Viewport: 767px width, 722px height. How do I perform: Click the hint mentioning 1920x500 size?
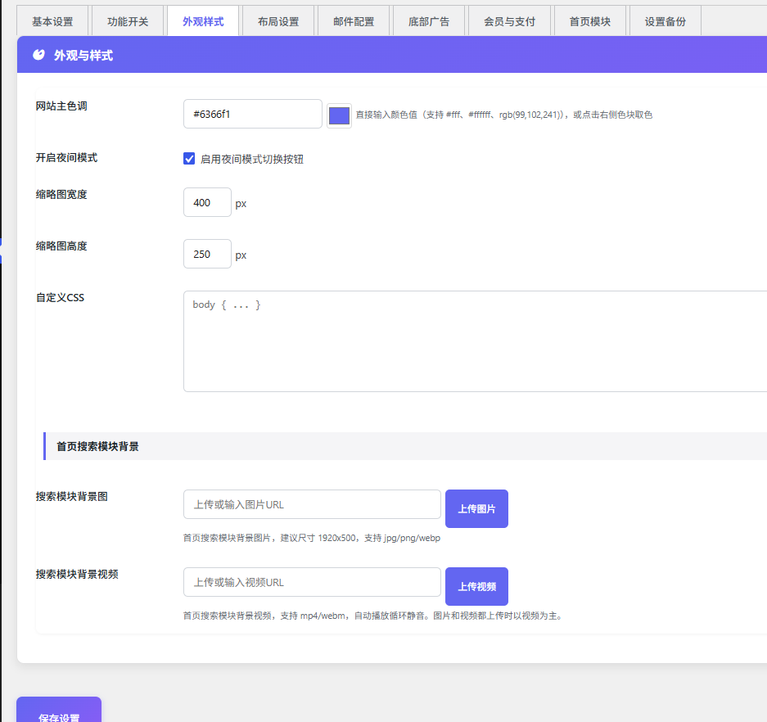click(x=312, y=538)
